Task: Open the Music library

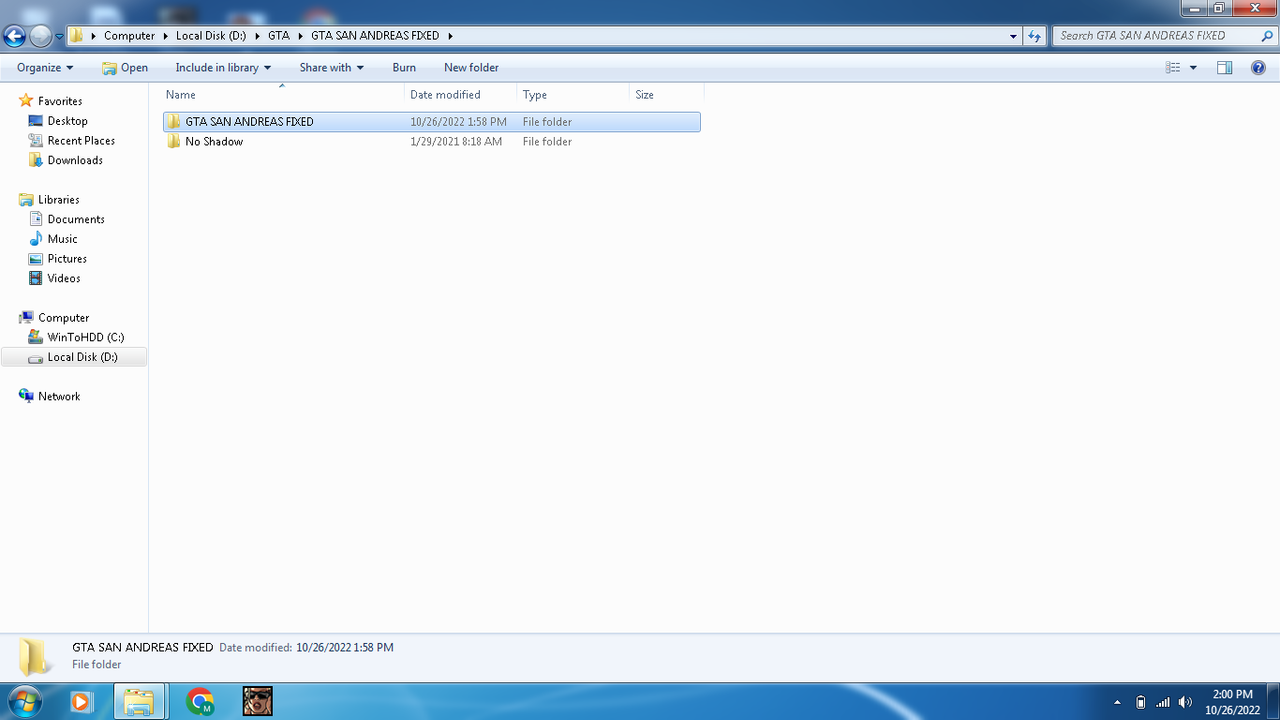Action: (62, 239)
